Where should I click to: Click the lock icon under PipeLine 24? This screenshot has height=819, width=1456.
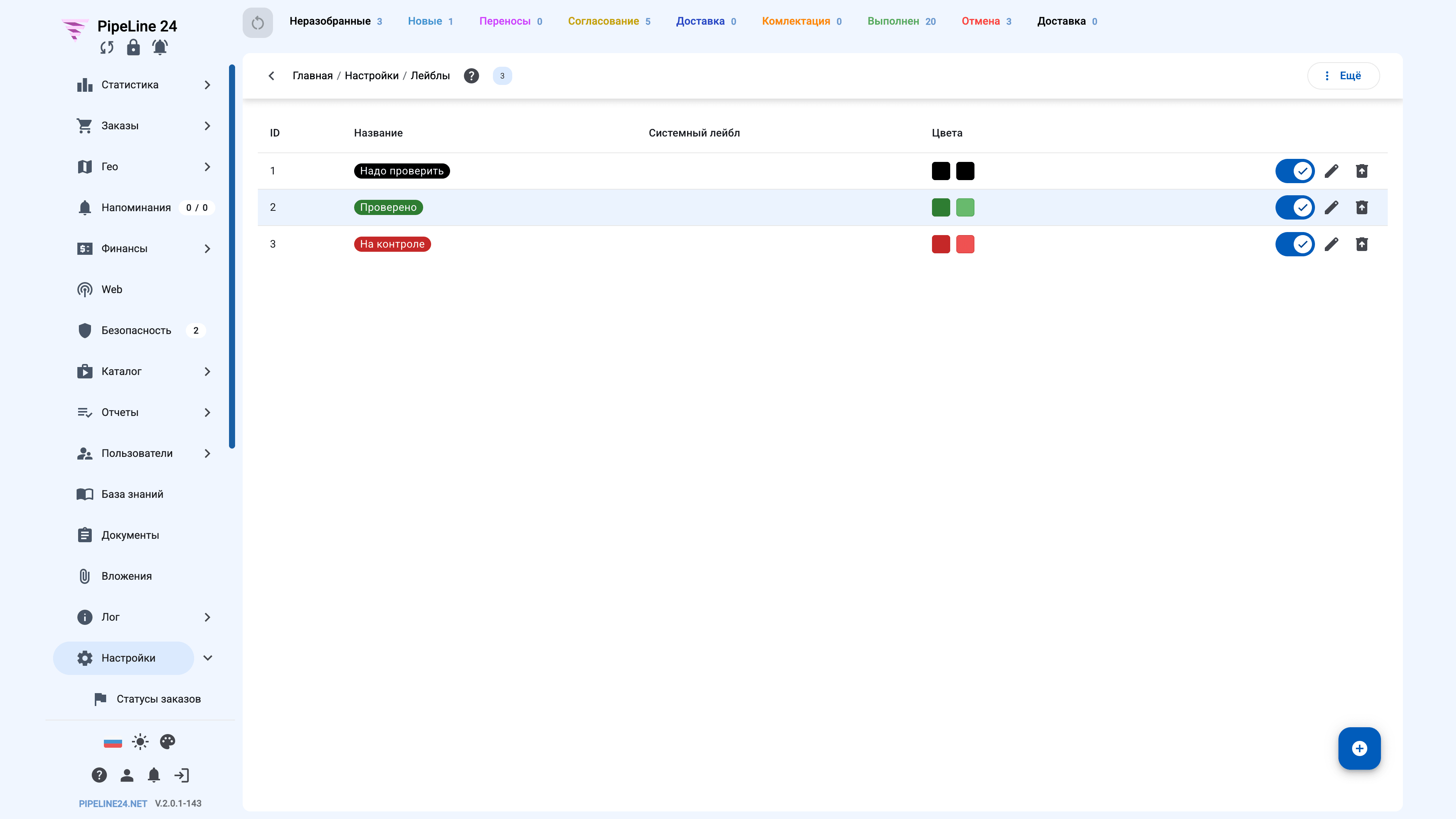[133, 47]
